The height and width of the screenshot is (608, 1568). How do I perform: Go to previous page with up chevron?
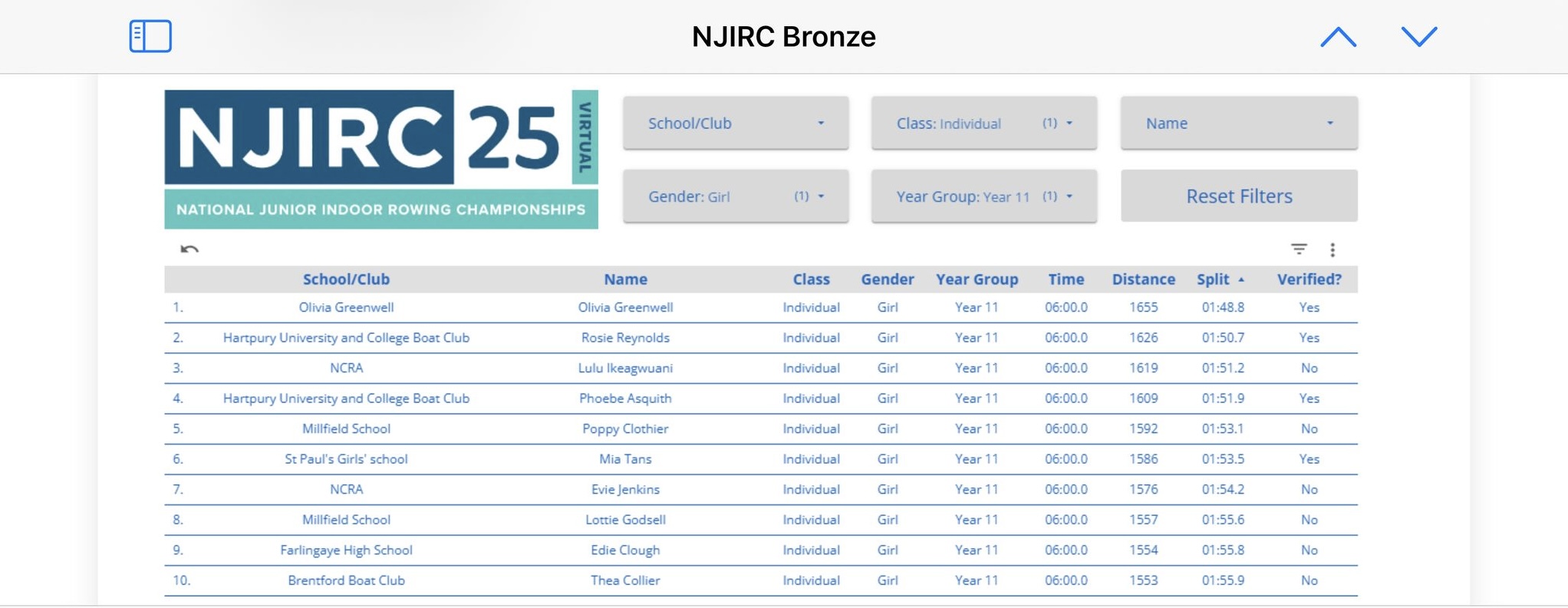1338,36
